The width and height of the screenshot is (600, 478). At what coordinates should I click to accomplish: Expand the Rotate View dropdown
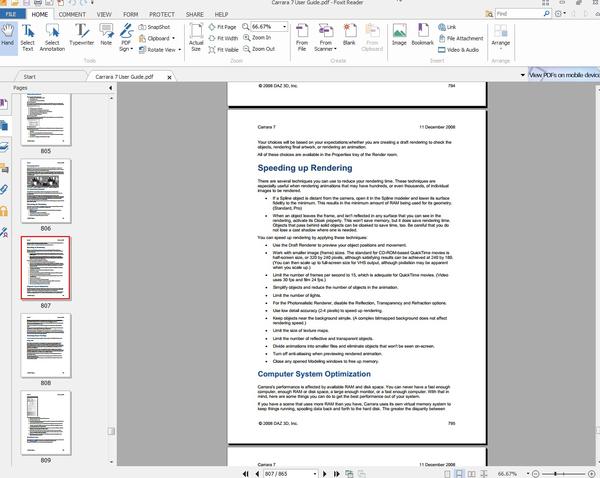[179, 50]
